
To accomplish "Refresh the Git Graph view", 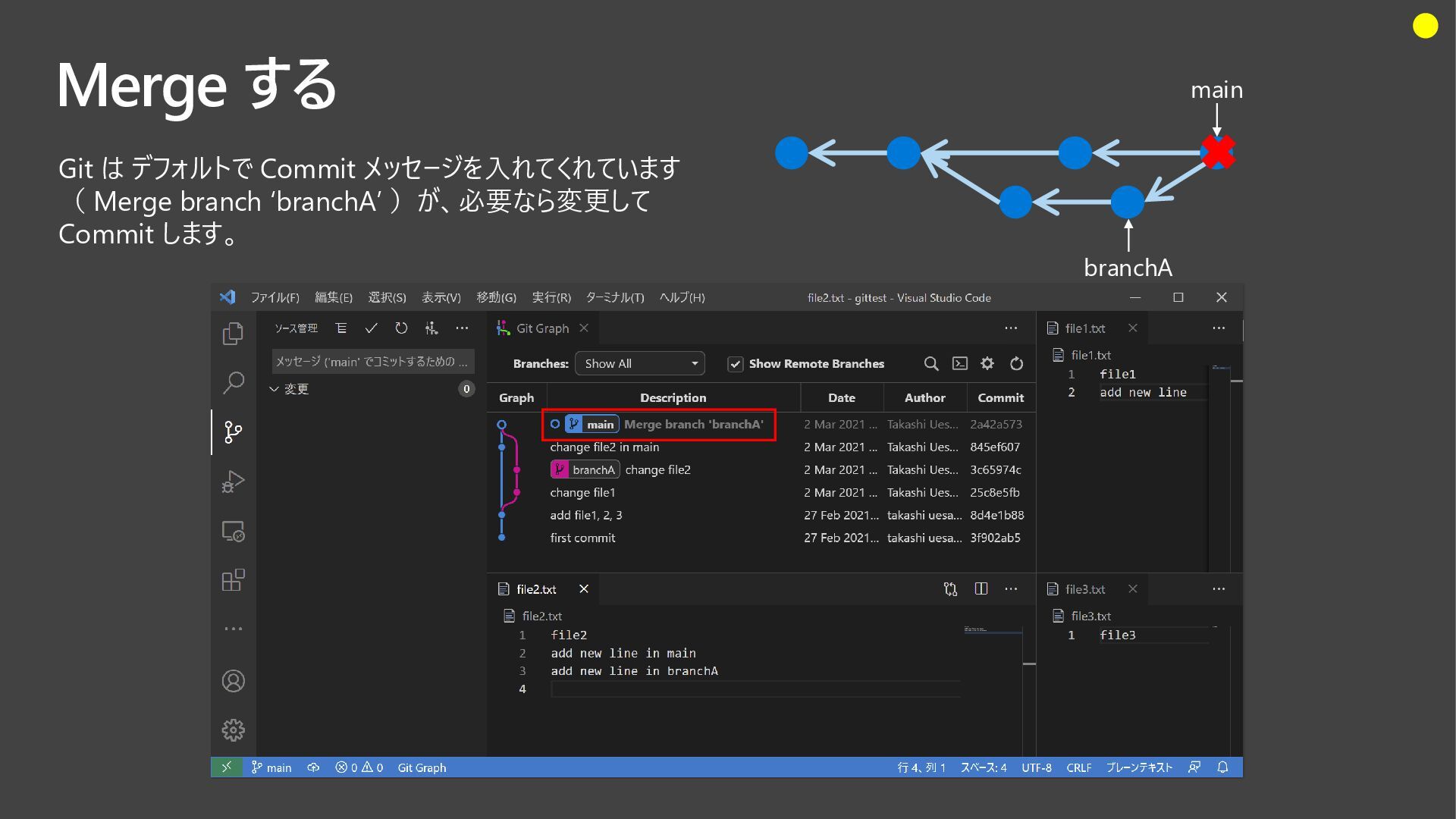I will point(1016,364).
